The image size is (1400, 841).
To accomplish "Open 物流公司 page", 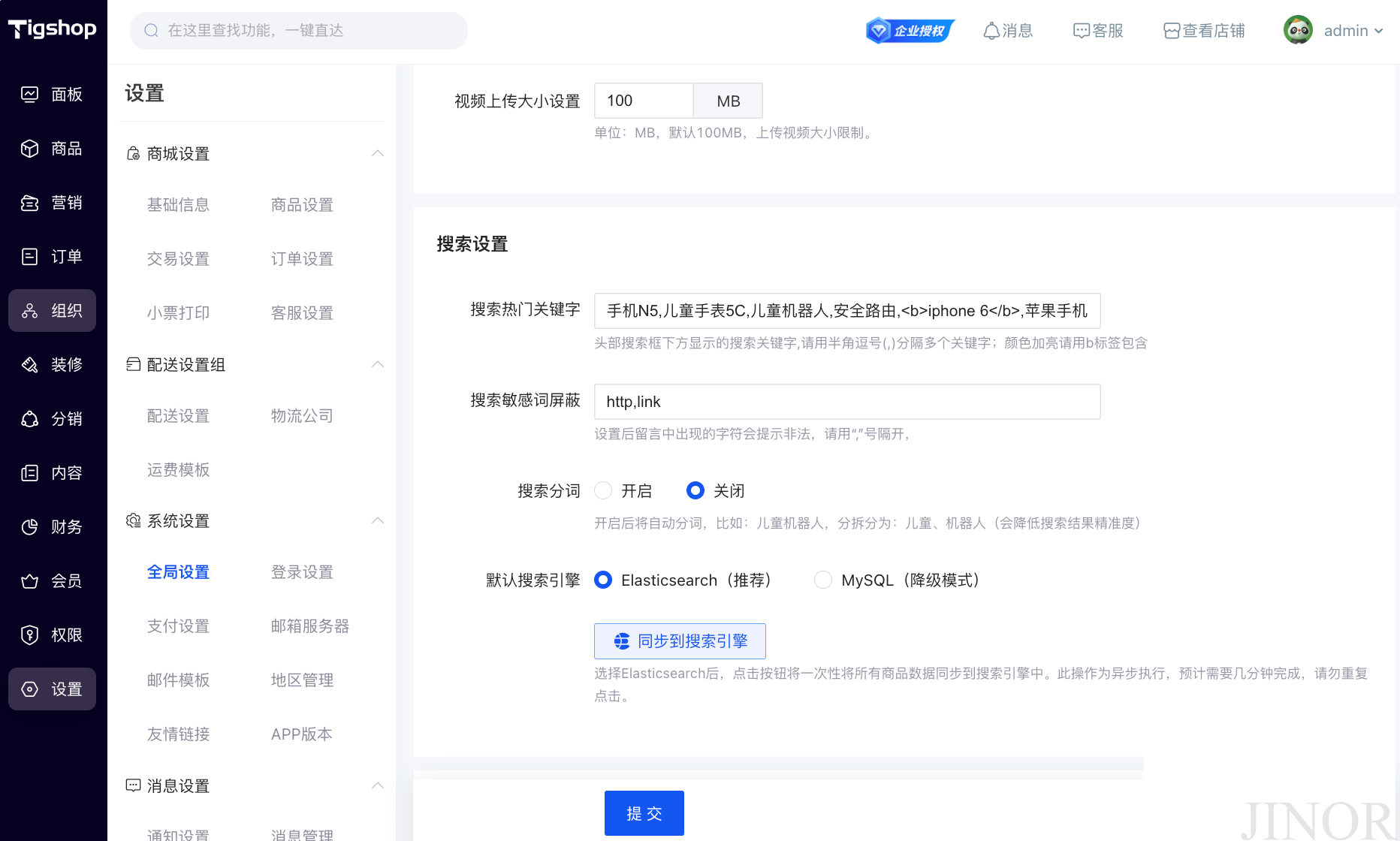I will click(x=302, y=415).
